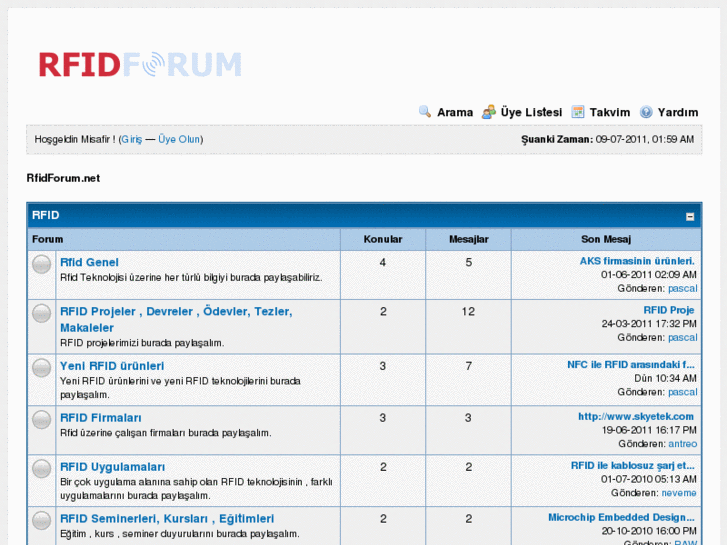Viewport: 727px width, 545px height.
Task: Click the Son Mesaj column header
Action: pos(606,239)
